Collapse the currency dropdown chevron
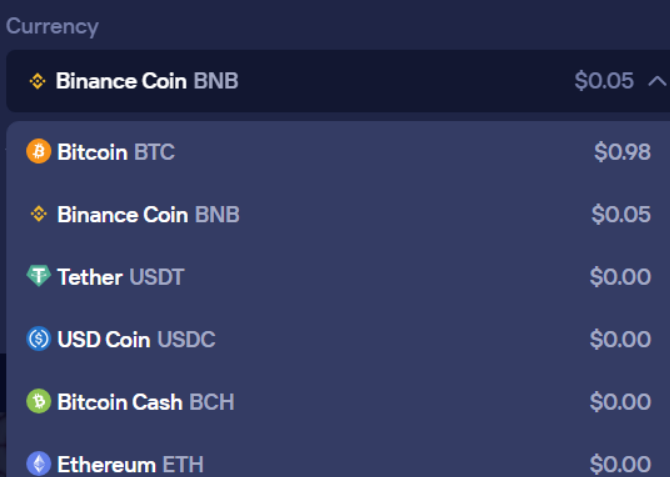 tap(656, 81)
